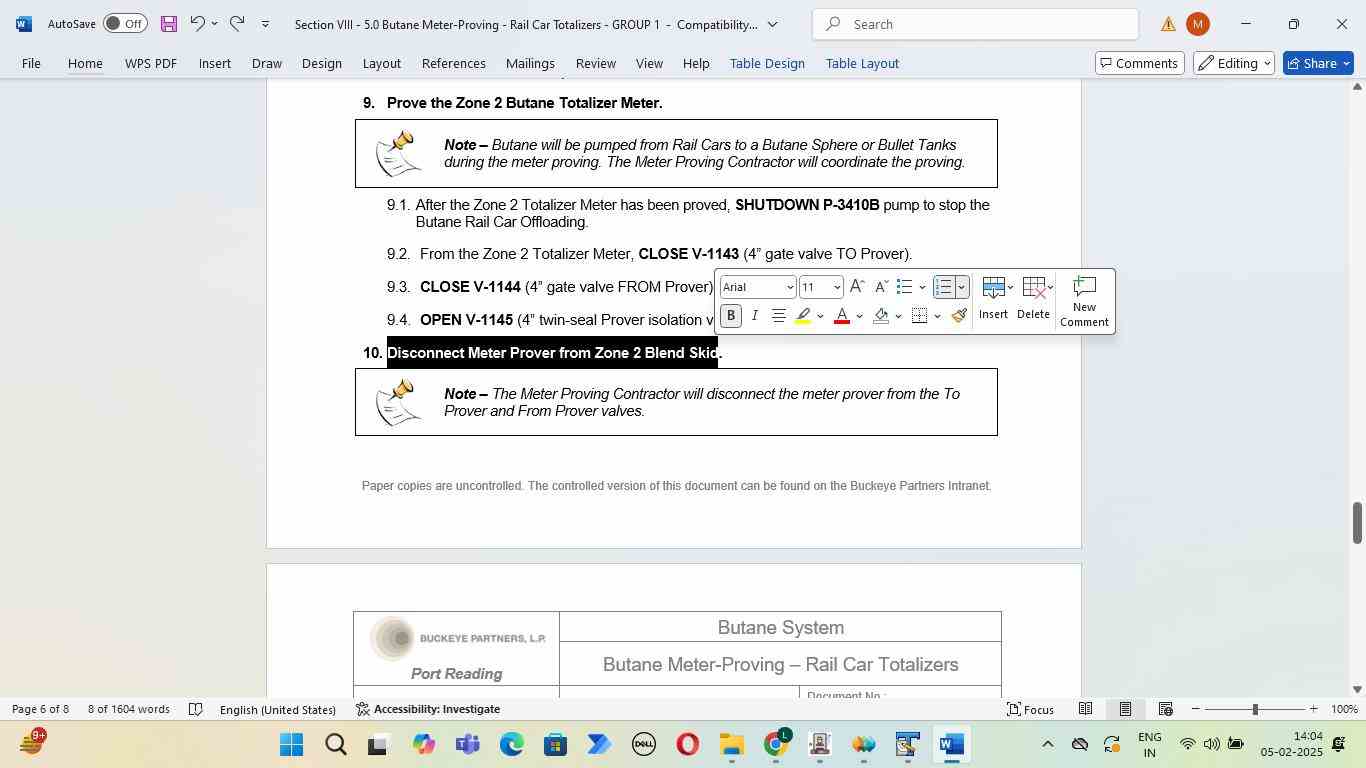The image size is (1366, 768).
Task: Click the 100% zoom level
Action: tap(1345, 709)
